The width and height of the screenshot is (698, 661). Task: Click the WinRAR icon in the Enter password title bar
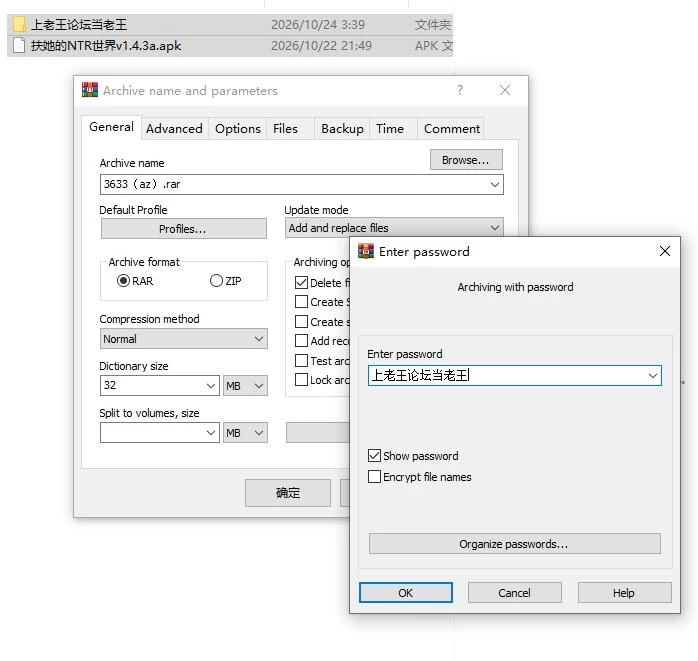click(366, 251)
